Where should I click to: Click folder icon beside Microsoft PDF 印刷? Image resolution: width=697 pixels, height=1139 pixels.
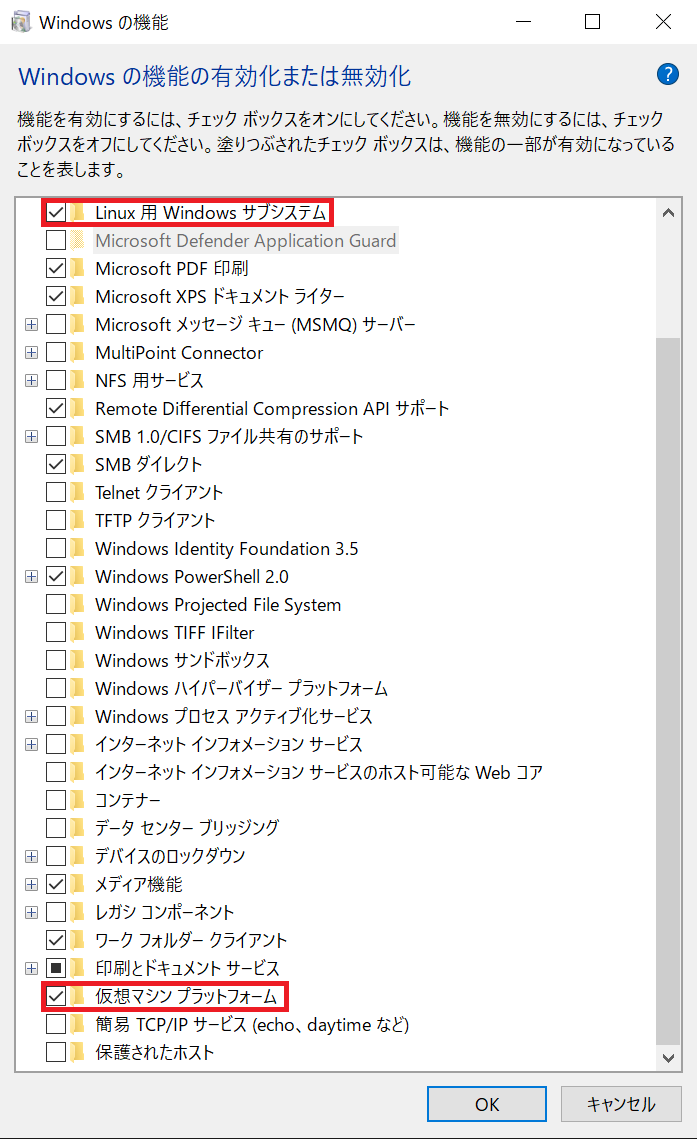coord(78,269)
